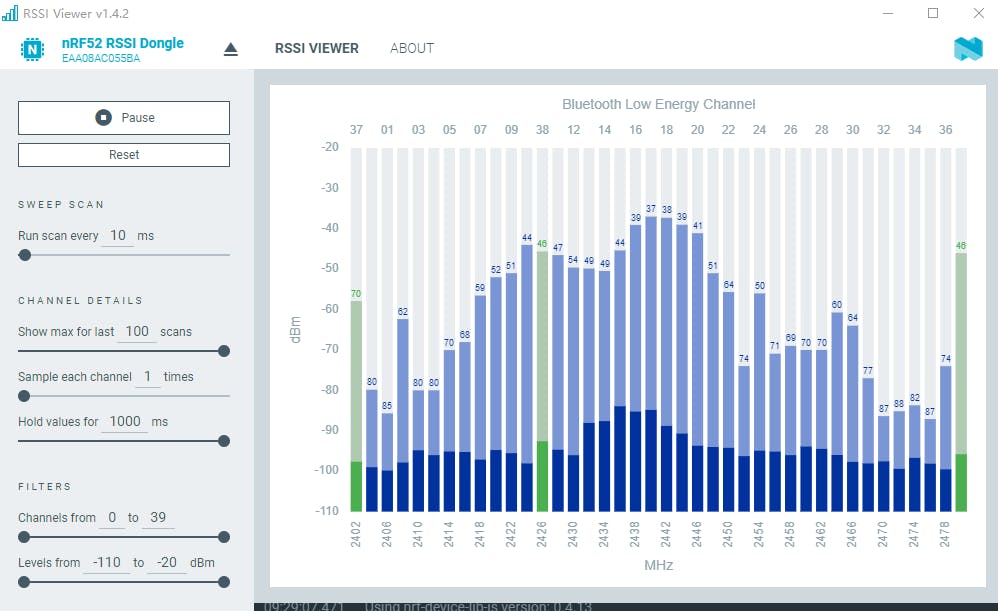Click channel label 01 on top axis
The height and width of the screenshot is (611, 998).
tap(387, 130)
